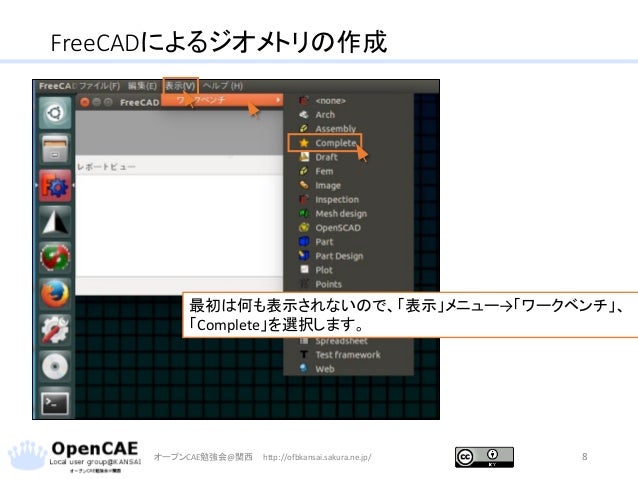Screen dimensions: 638x479
Task: Open System Settings wrench-gear dock icon
Action: [x=55, y=330]
